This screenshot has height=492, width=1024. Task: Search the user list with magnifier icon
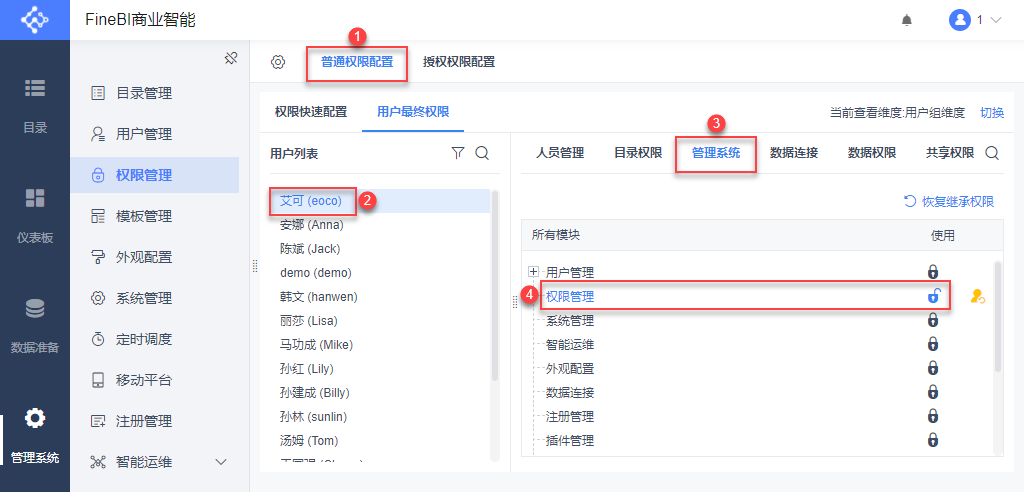[482, 153]
